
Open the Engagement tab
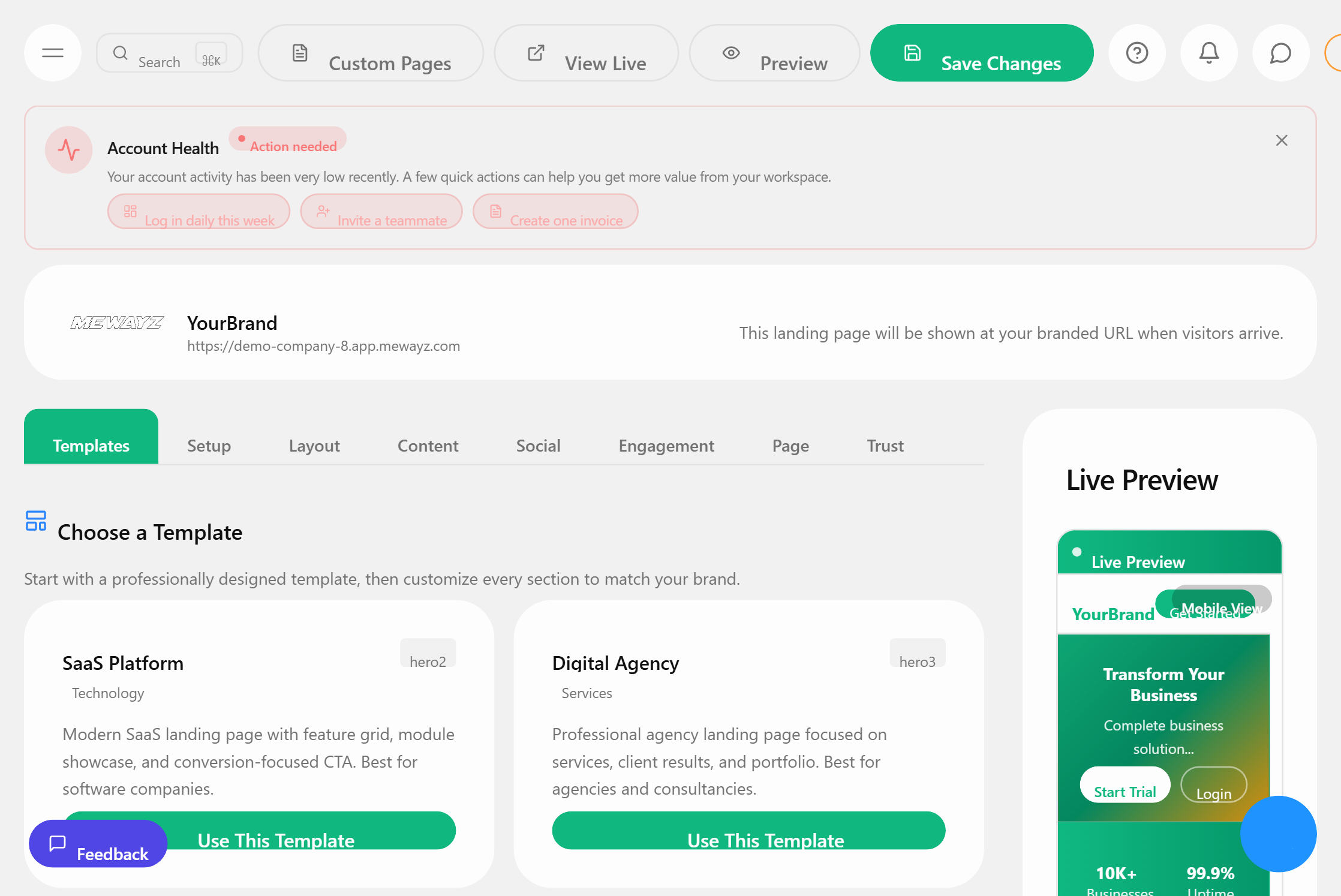(x=666, y=446)
